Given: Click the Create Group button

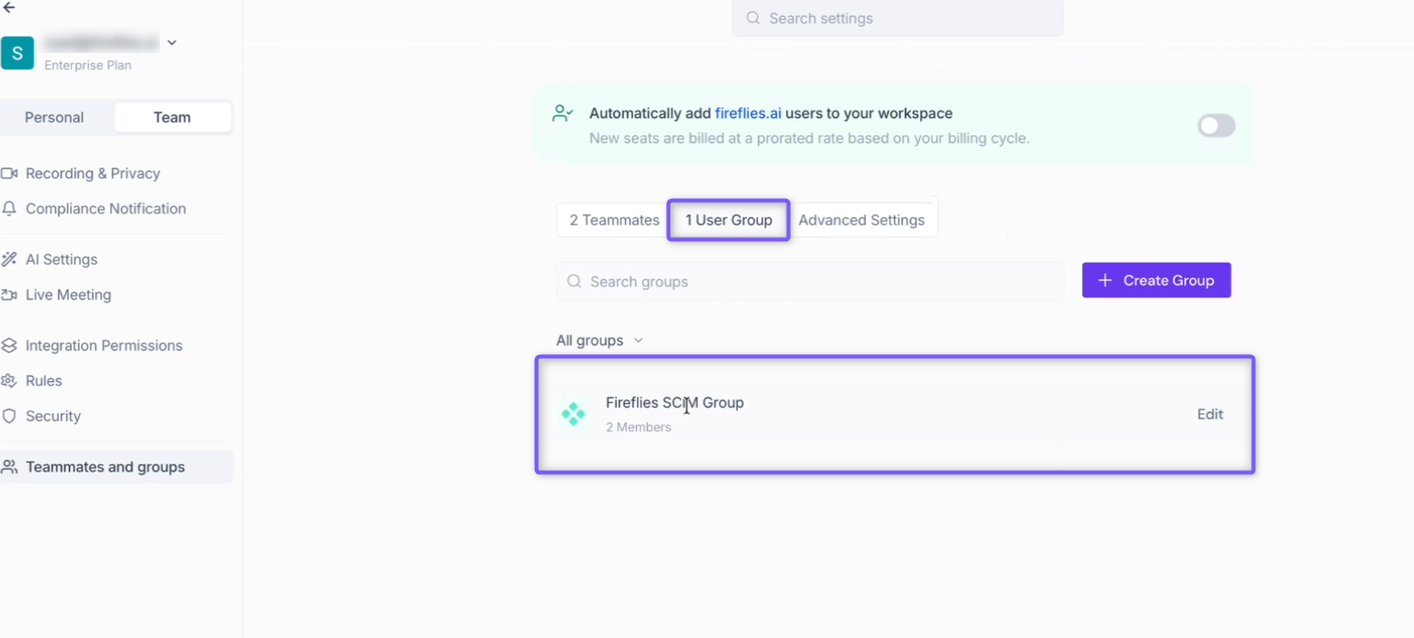Looking at the screenshot, I should point(1156,280).
